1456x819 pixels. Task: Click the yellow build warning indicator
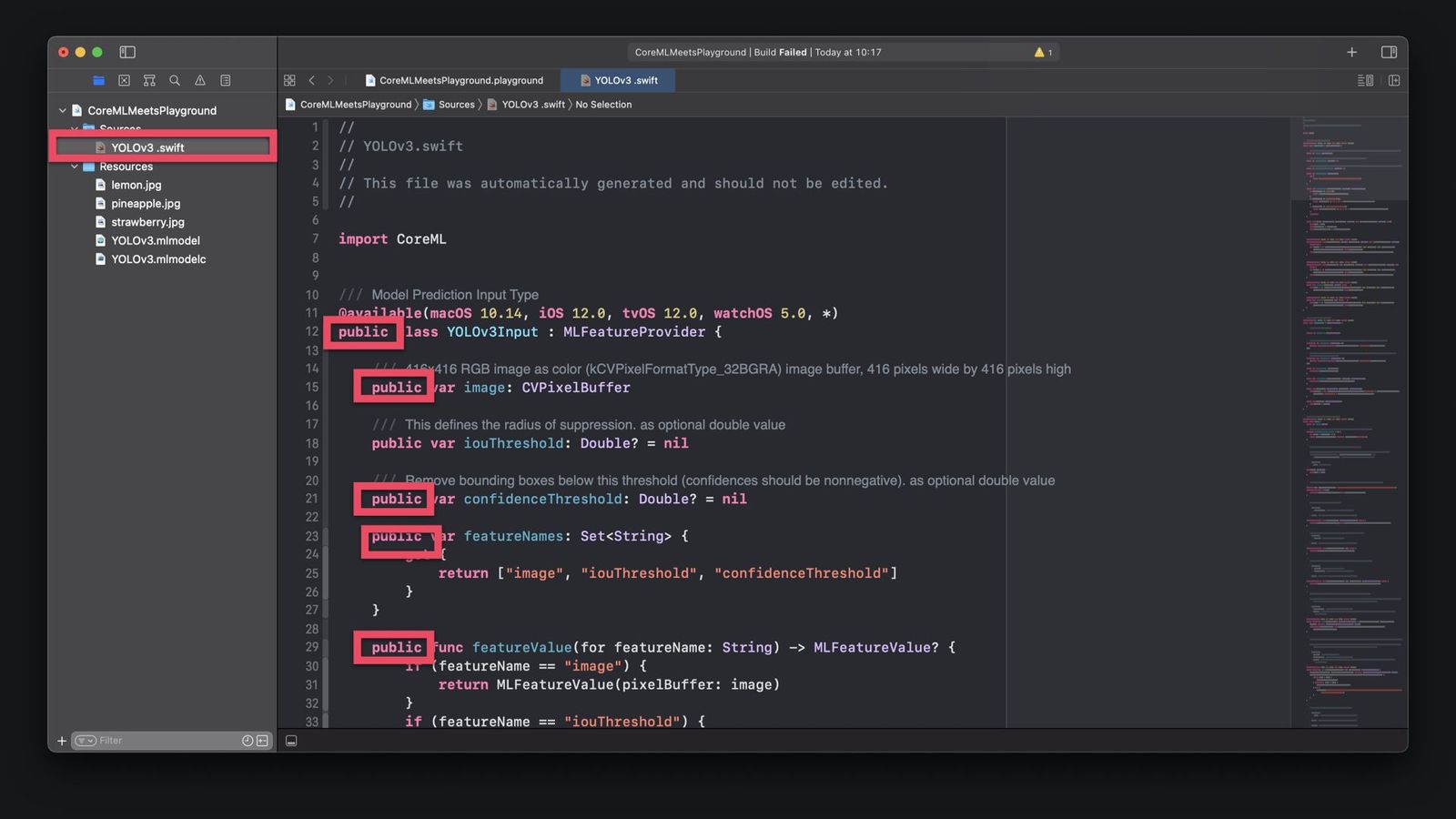pyautogui.click(x=1043, y=52)
